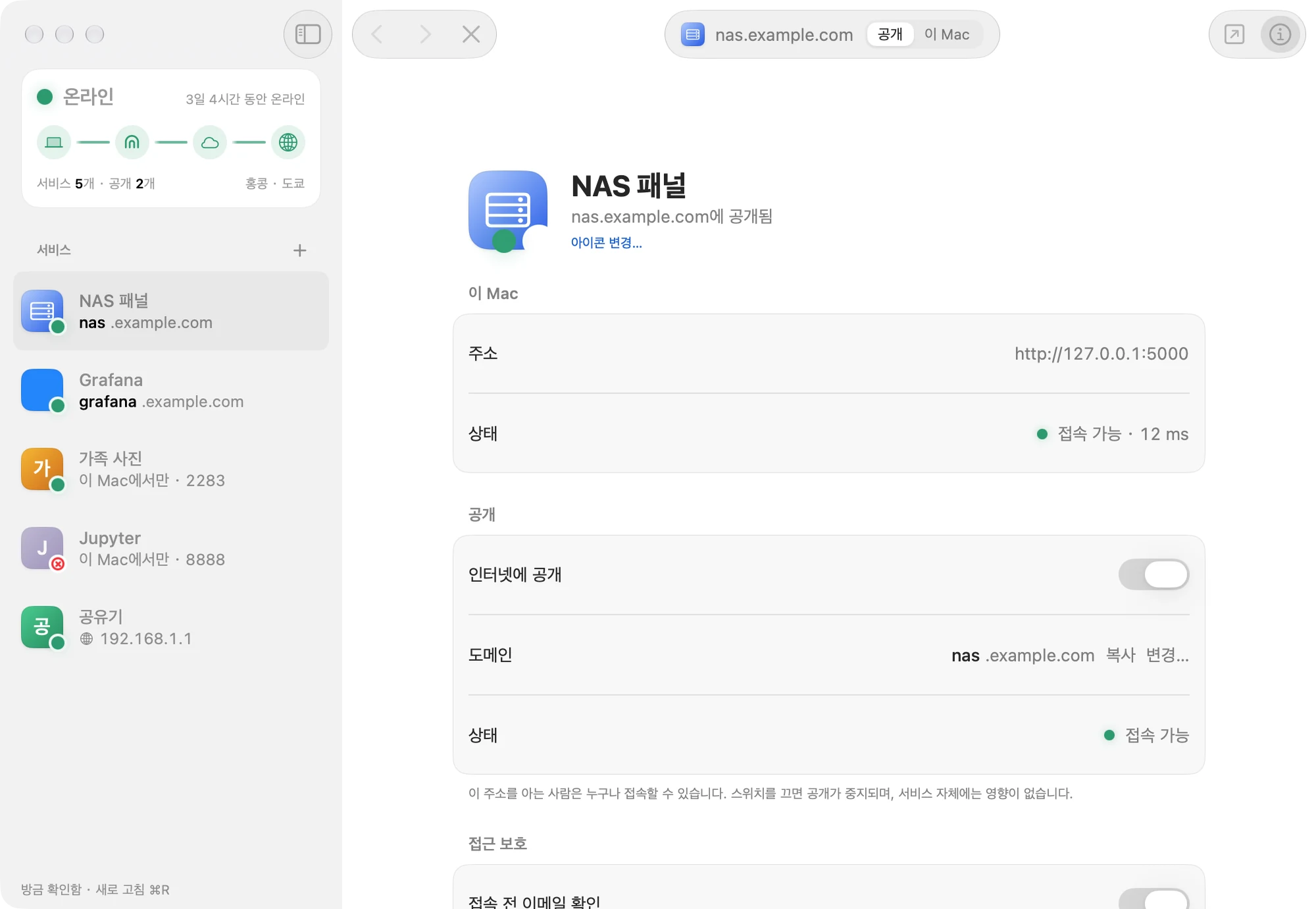Click the 3일 4시간 동안 온라인 uptime text

245,99
